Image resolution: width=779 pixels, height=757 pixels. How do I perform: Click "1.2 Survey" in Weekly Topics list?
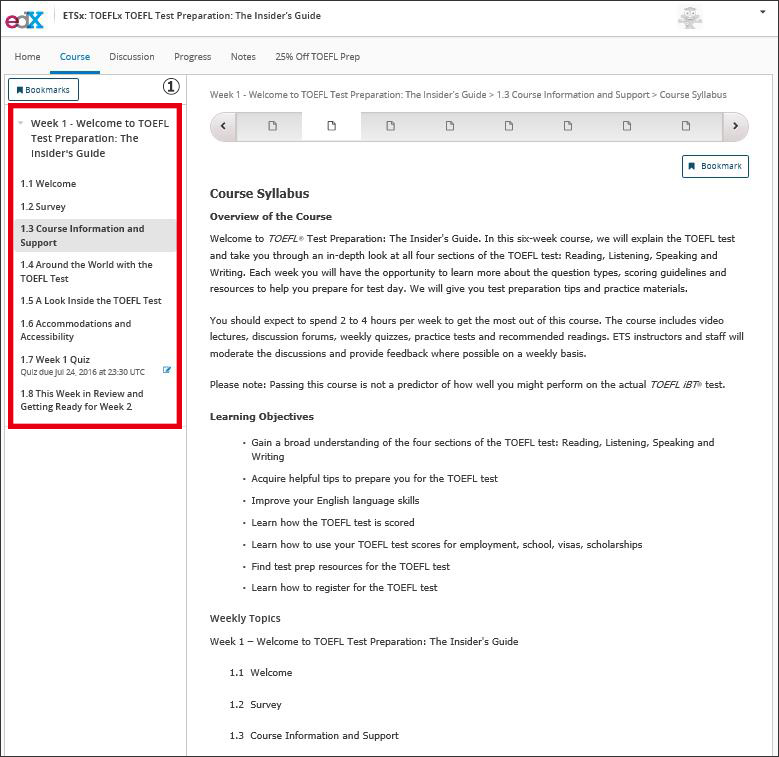click(255, 704)
